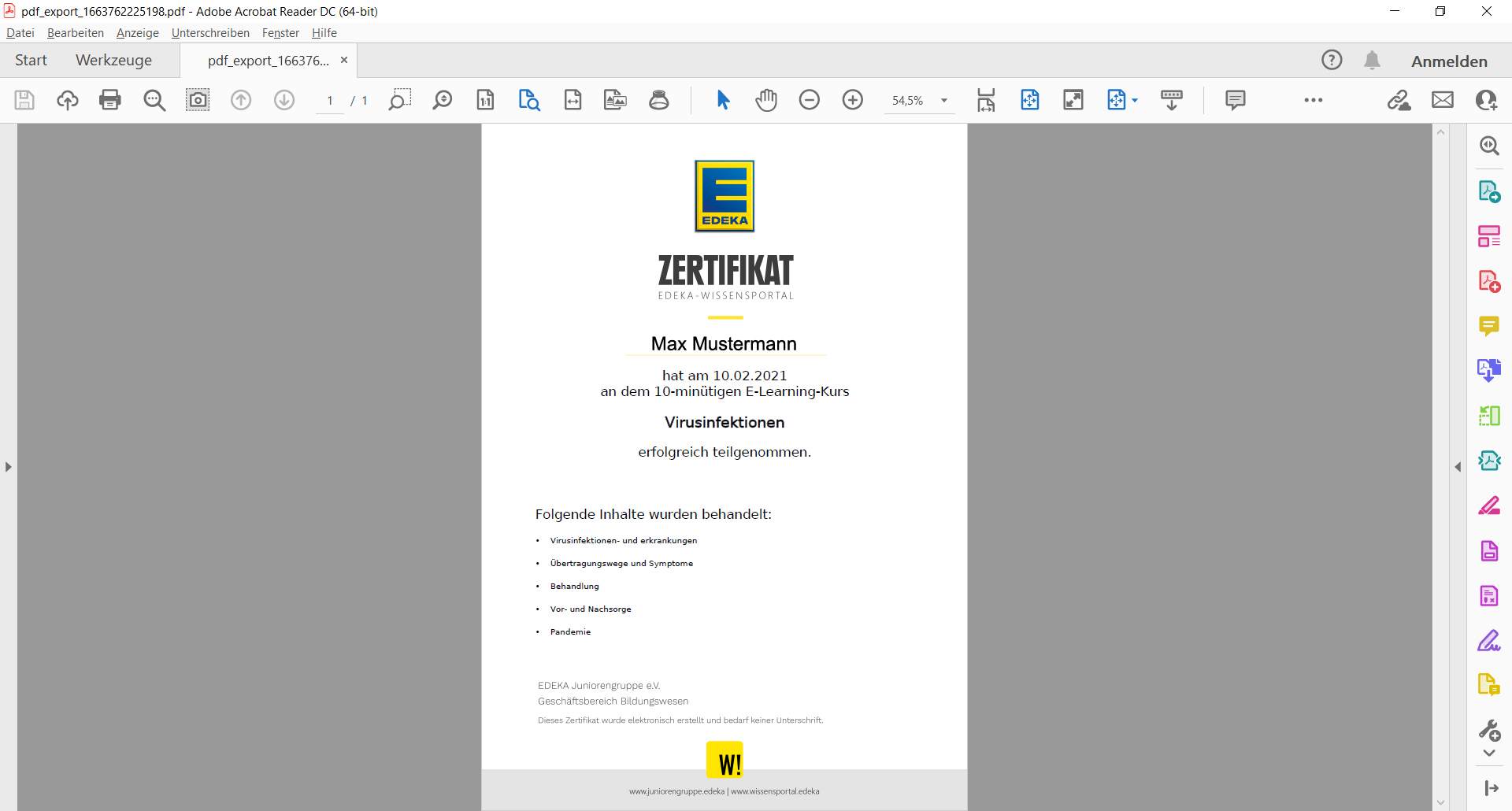1512x811 pixels.
Task: Expand page display options arrow
Action: 1135,100
